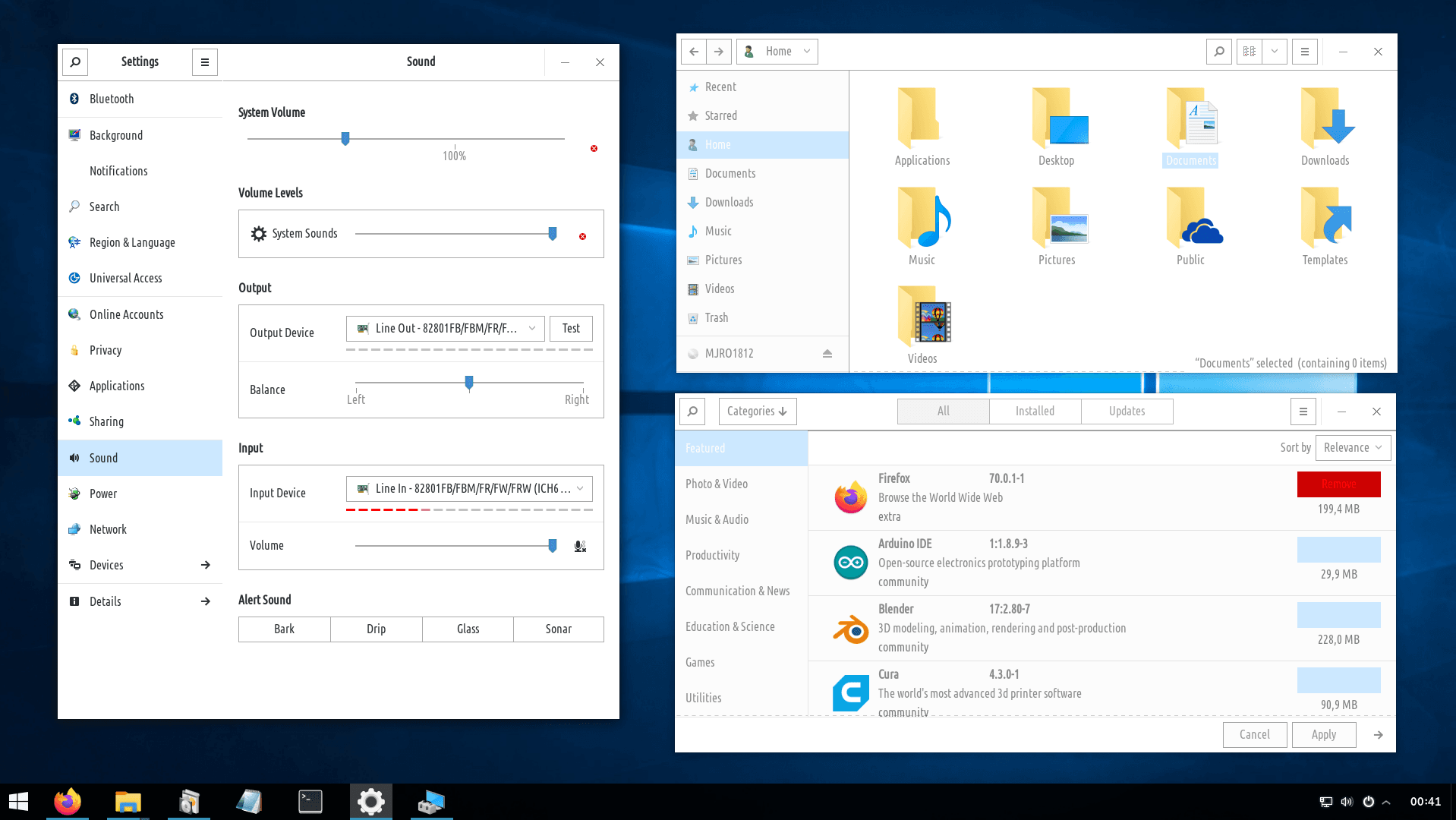Remove Firefox package
This screenshot has width=1456, height=820.
click(1338, 484)
